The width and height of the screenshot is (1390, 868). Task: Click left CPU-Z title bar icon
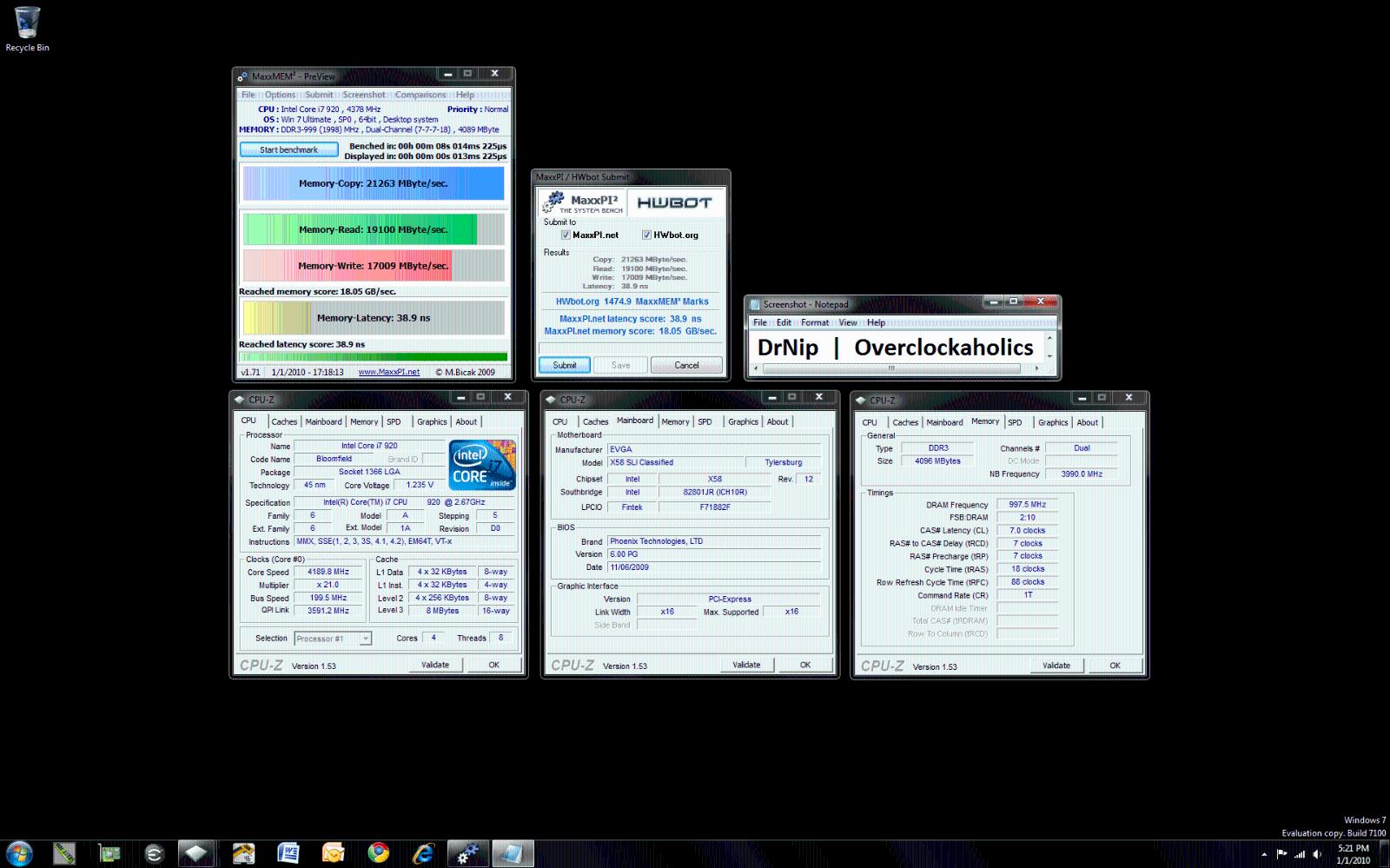(241, 400)
